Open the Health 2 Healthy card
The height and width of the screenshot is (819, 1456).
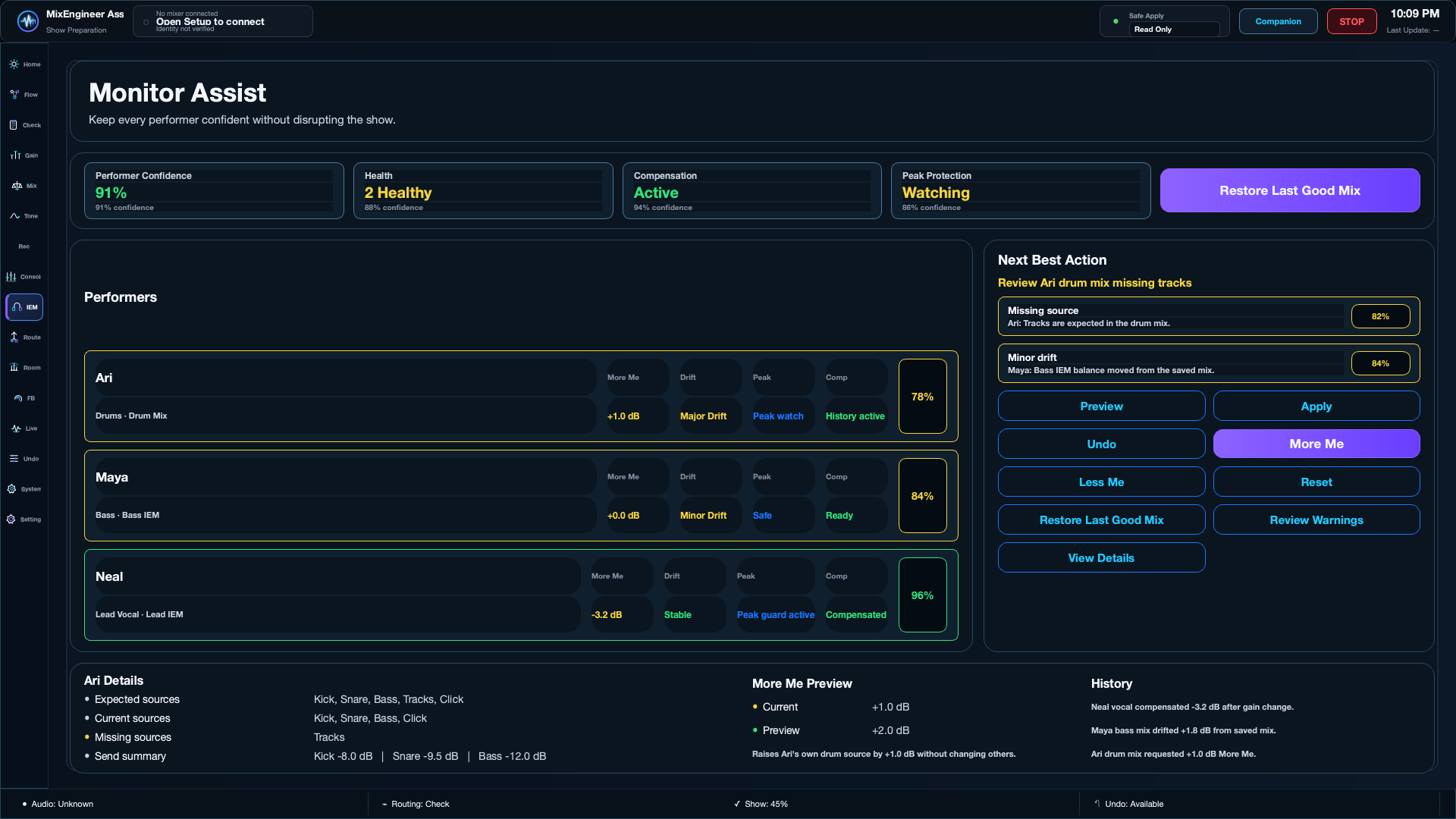coord(483,191)
